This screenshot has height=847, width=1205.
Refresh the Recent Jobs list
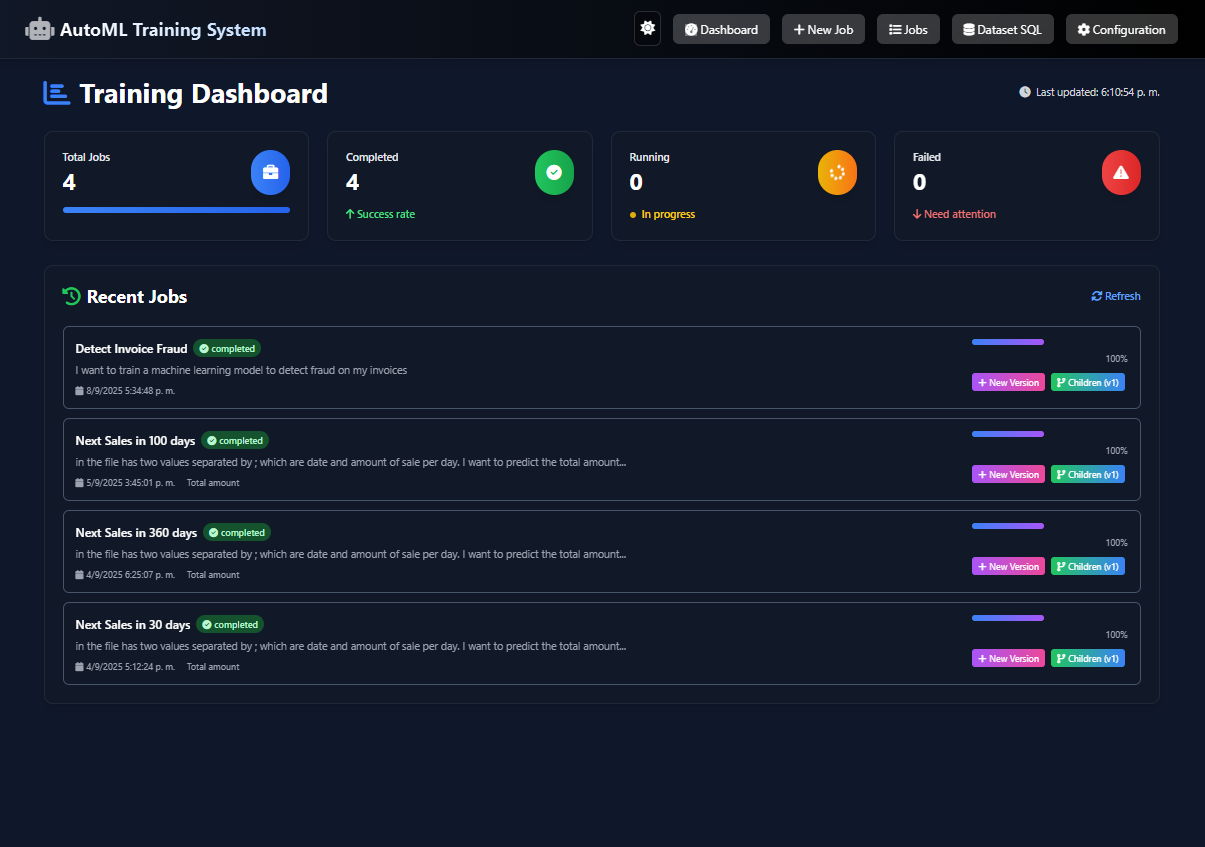tap(1116, 296)
